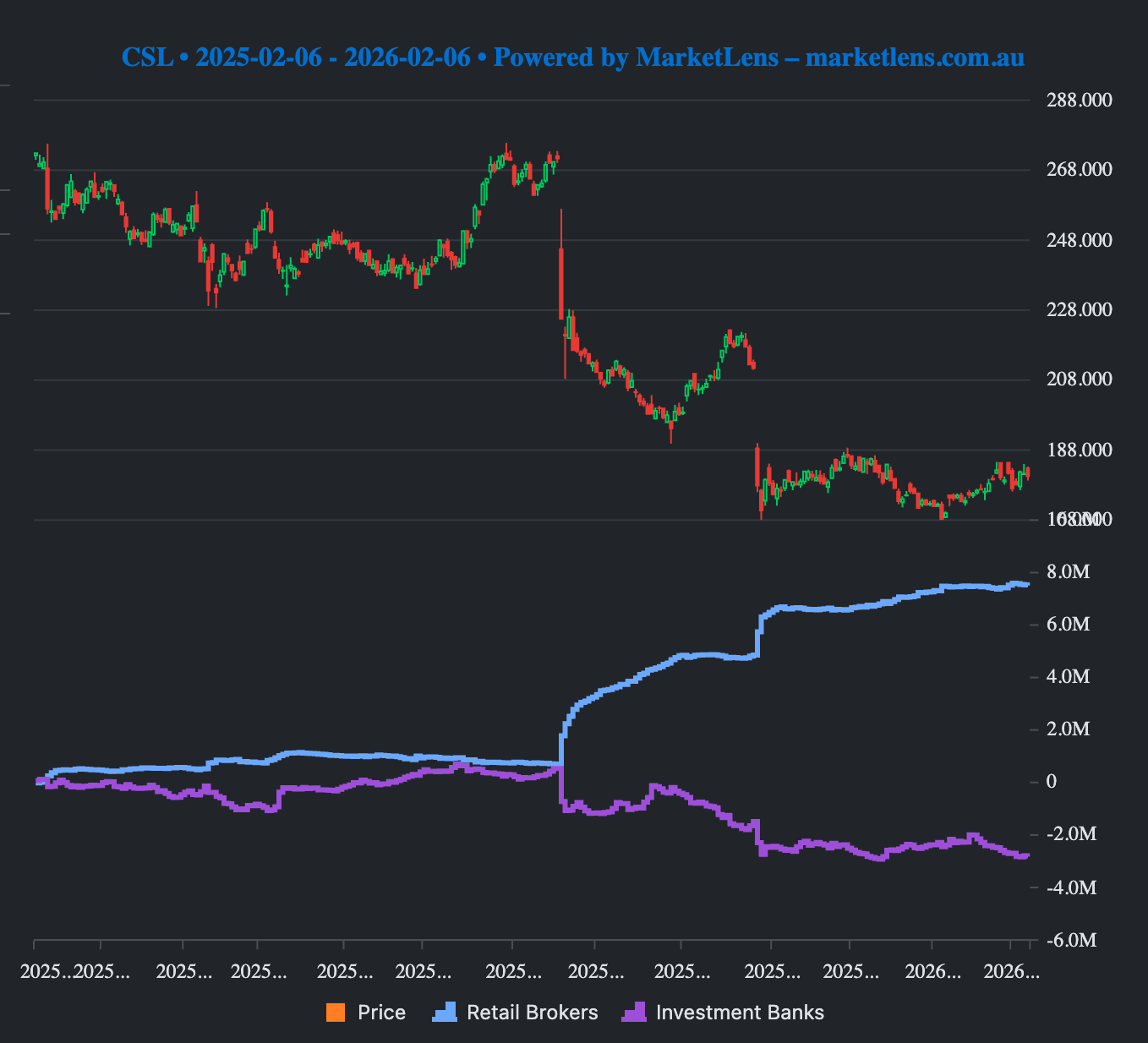1148x1043 pixels.
Task: Click the -6.0M axis label
Action: (x=1070, y=941)
